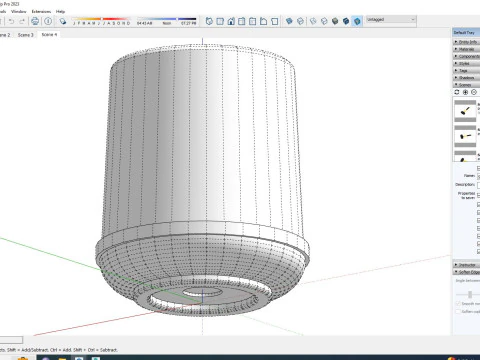Click Remove Scene minus icon
This screenshot has height=360, width=480.
click(x=474, y=92)
